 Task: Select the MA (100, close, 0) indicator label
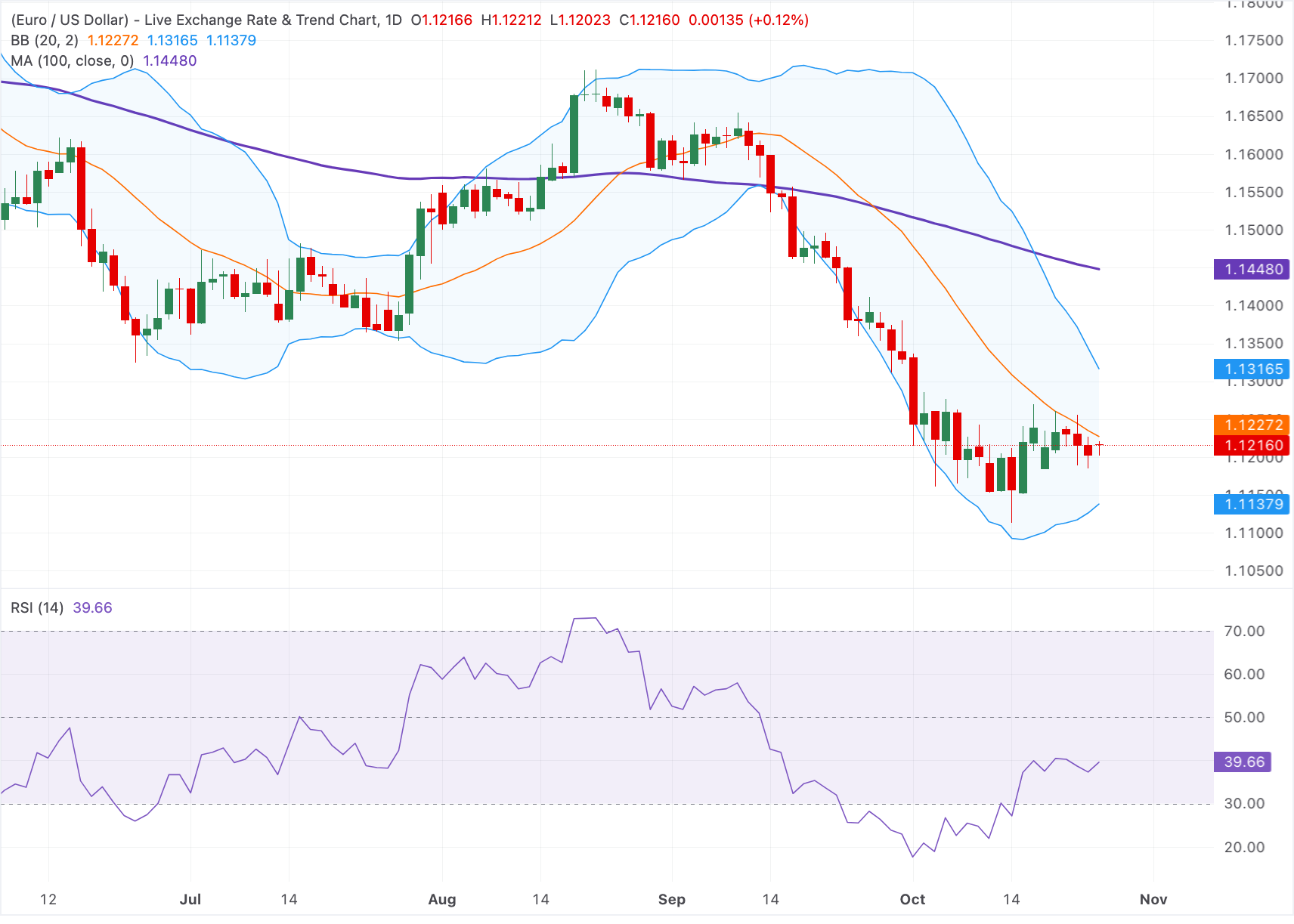(73, 61)
